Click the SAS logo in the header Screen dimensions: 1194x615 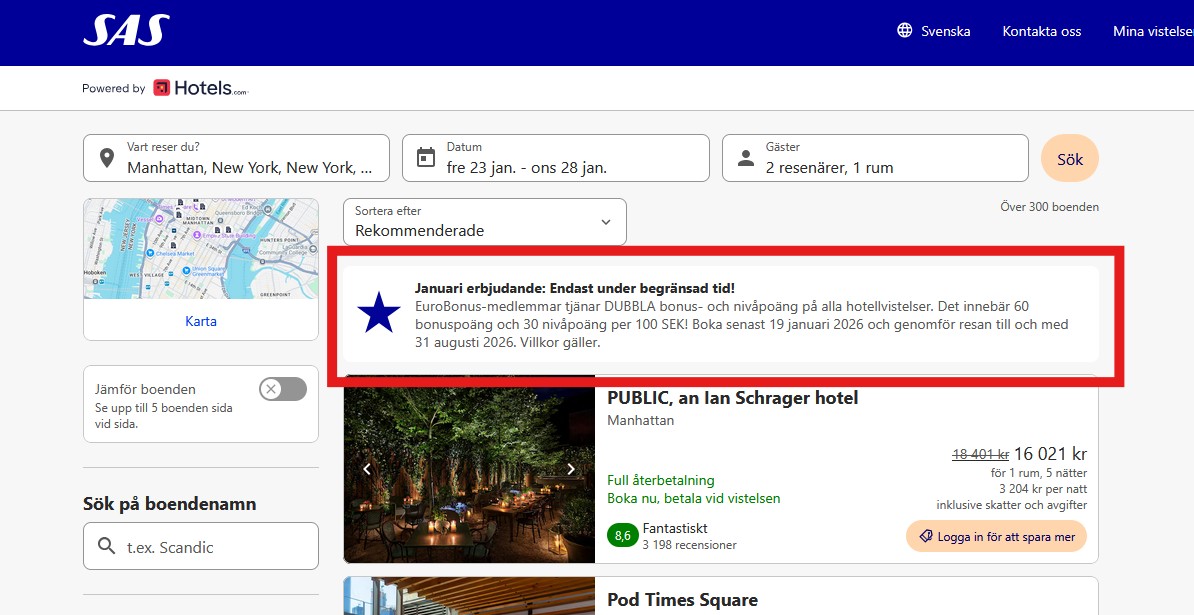124,31
